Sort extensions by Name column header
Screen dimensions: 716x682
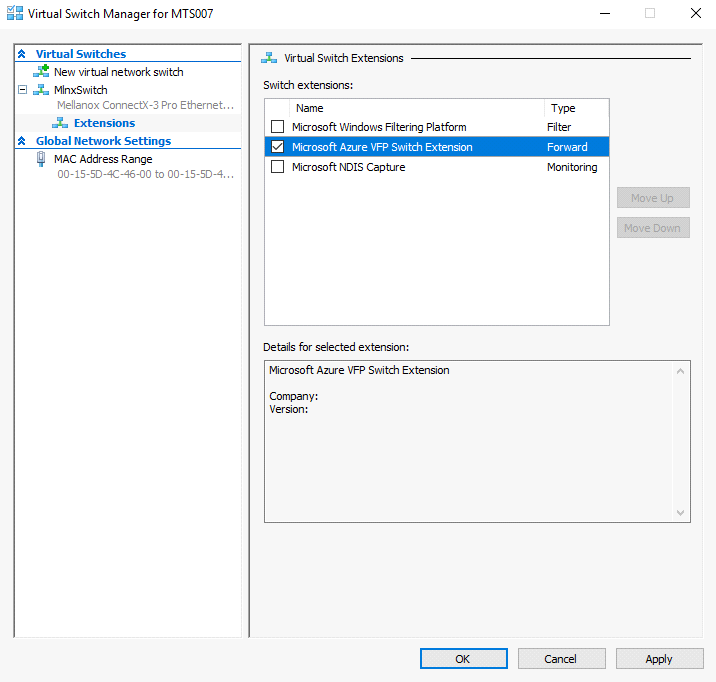(x=416, y=108)
